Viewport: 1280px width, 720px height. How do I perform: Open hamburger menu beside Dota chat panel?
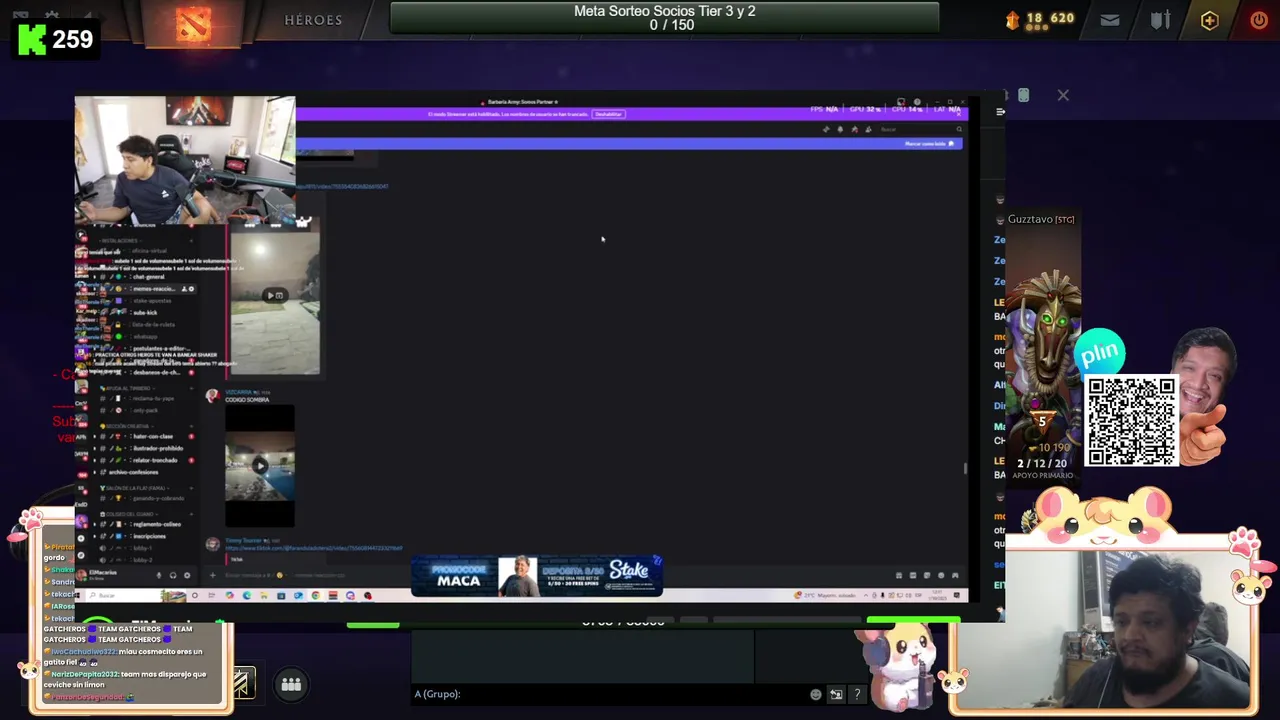click(1000, 112)
